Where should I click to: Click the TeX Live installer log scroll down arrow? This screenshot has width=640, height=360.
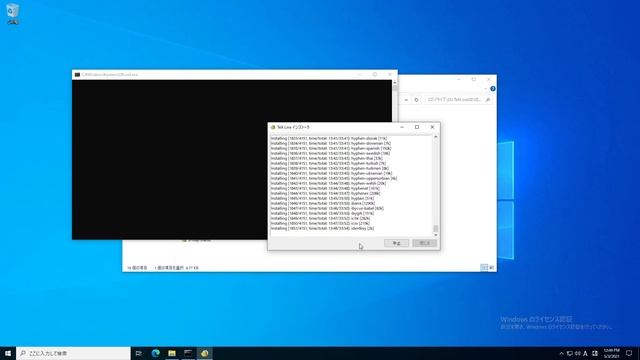click(436, 235)
